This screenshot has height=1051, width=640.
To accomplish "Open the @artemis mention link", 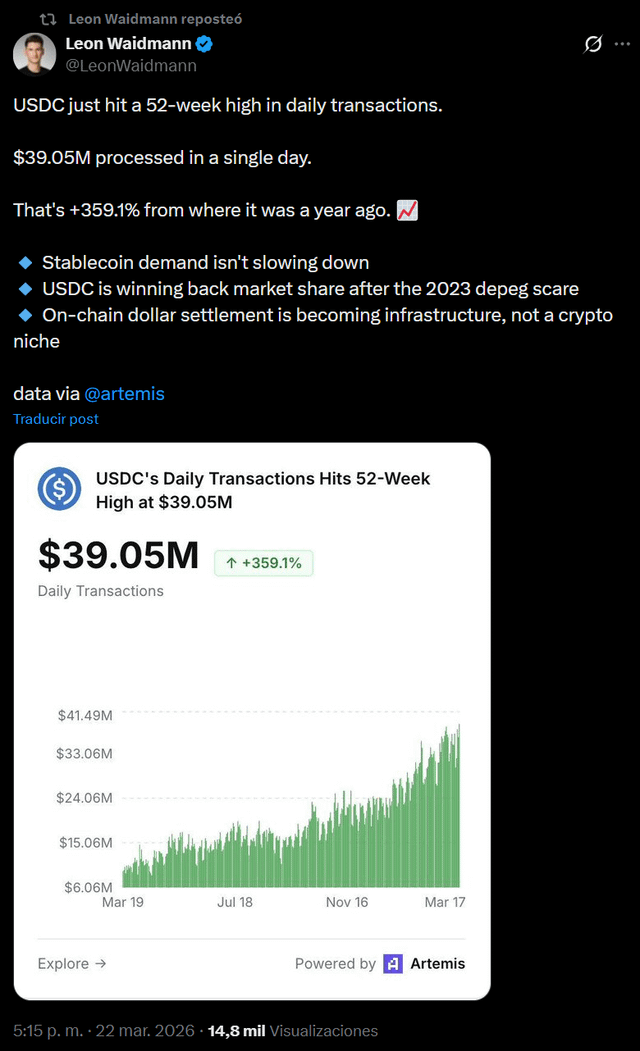I will [x=124, y=394].
